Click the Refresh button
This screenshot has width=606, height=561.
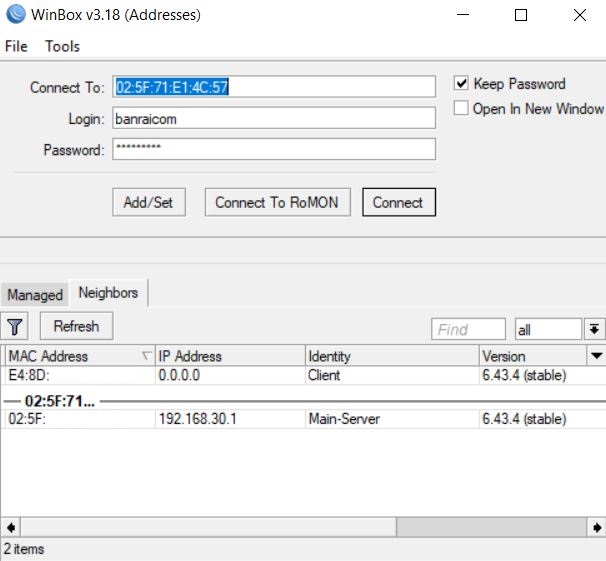[x=77, y=326]
